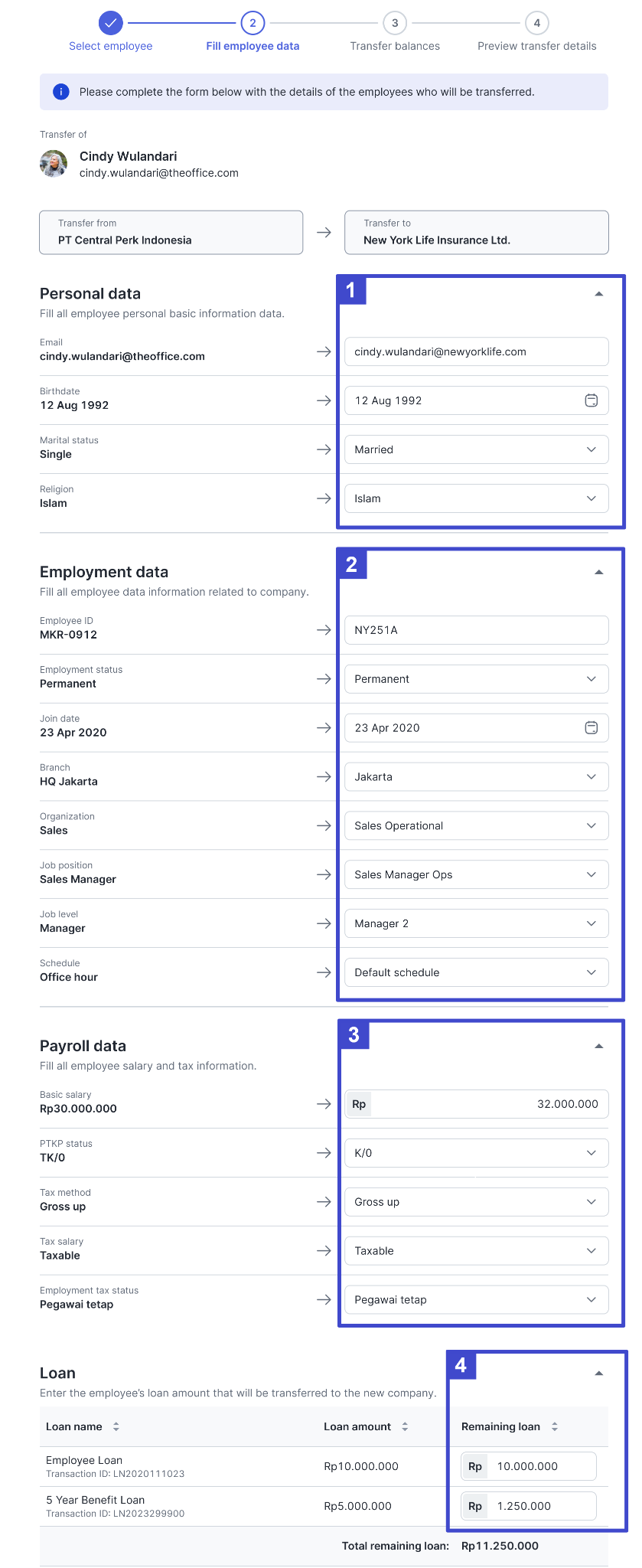Go to step 3 Transfer balances
642x1568 pixels.
coord(395,23)
